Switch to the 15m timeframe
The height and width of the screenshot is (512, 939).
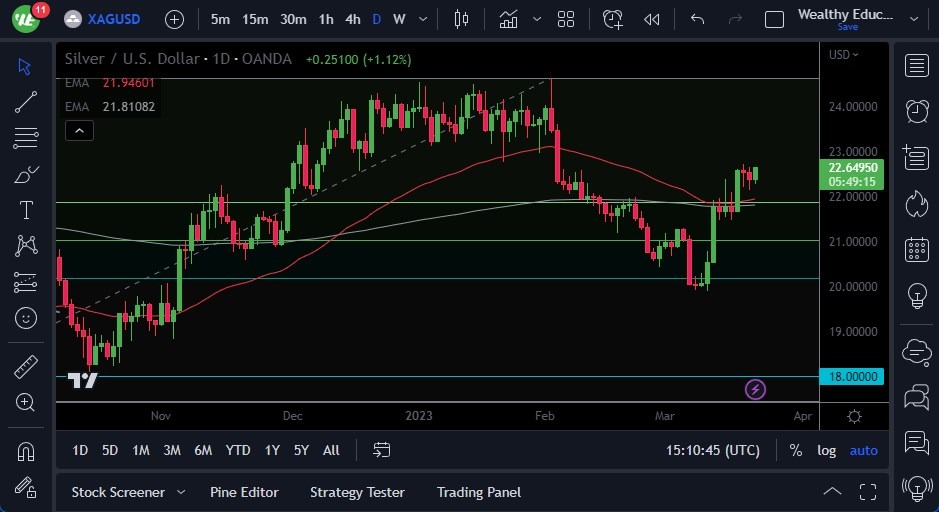255,19
